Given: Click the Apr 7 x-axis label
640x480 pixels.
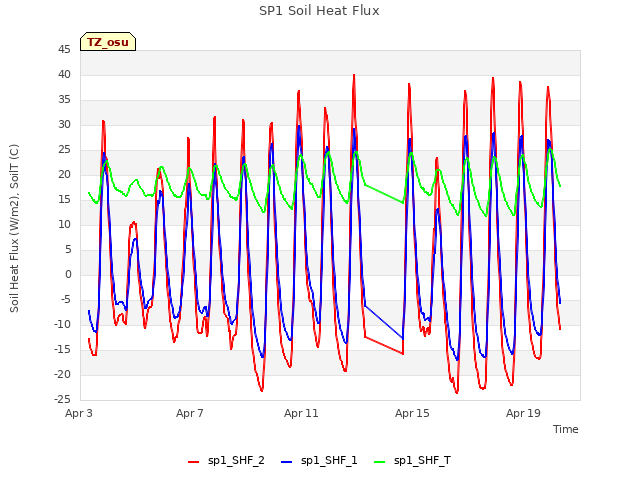Looking at the screenshot, I should pos(190,413).
